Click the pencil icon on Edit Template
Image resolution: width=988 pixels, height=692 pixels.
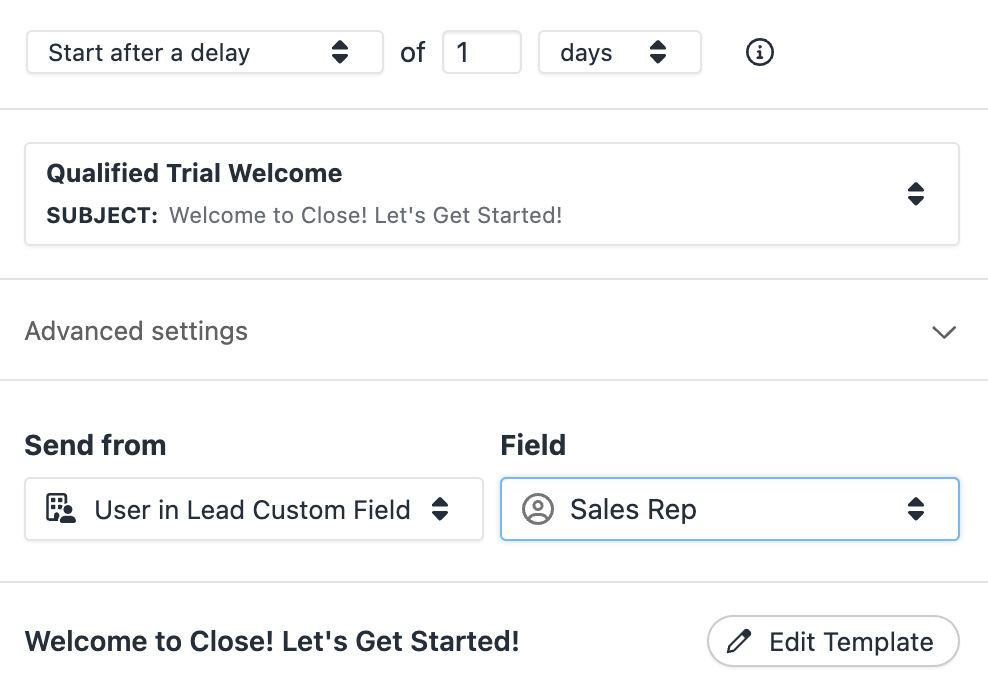[737, 641]
